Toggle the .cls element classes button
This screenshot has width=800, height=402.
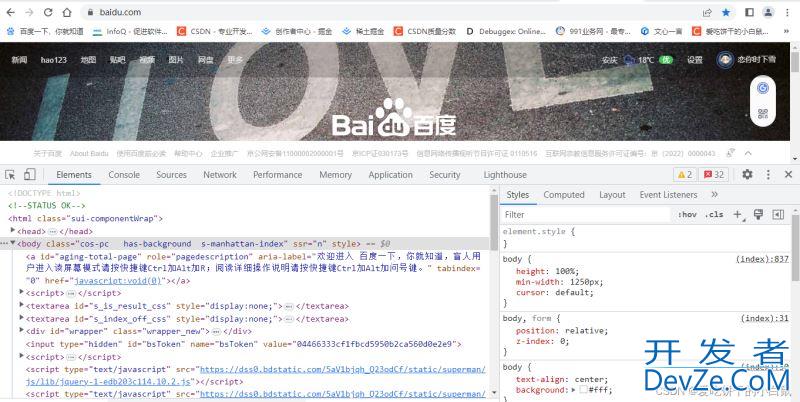pyautogui.click(x=714, y=215)
